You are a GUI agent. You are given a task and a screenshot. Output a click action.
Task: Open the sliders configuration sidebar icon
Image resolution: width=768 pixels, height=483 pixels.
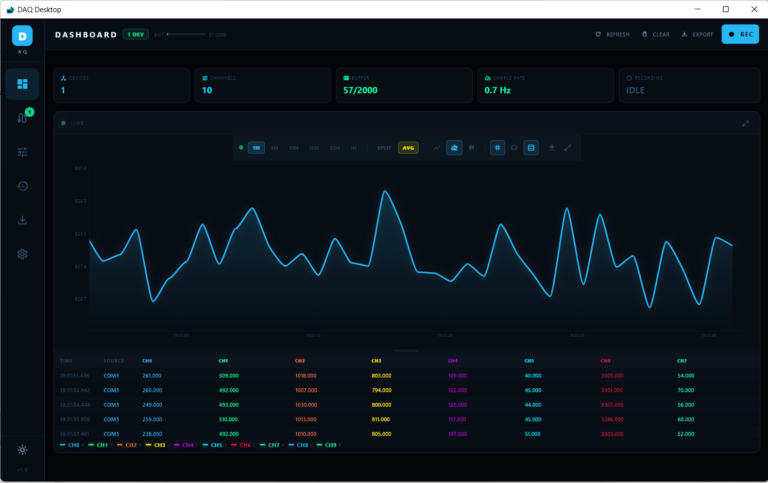click(x=22, y=152)
